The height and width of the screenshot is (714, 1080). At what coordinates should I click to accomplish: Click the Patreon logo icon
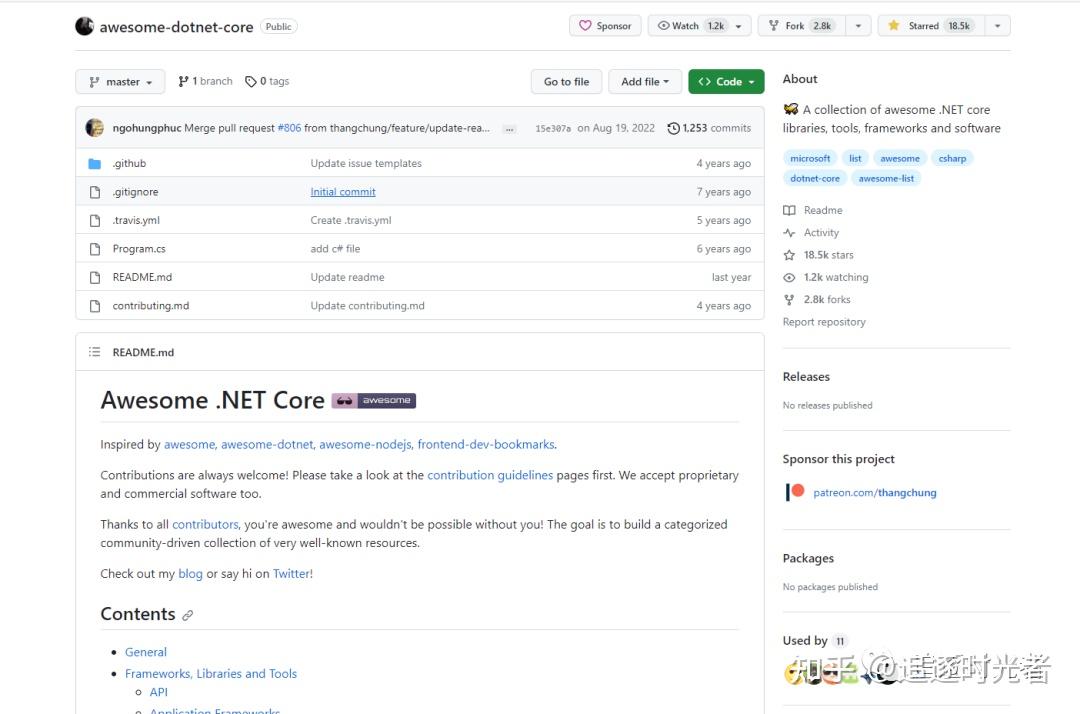pyautogui.click(x=796, y=492)
